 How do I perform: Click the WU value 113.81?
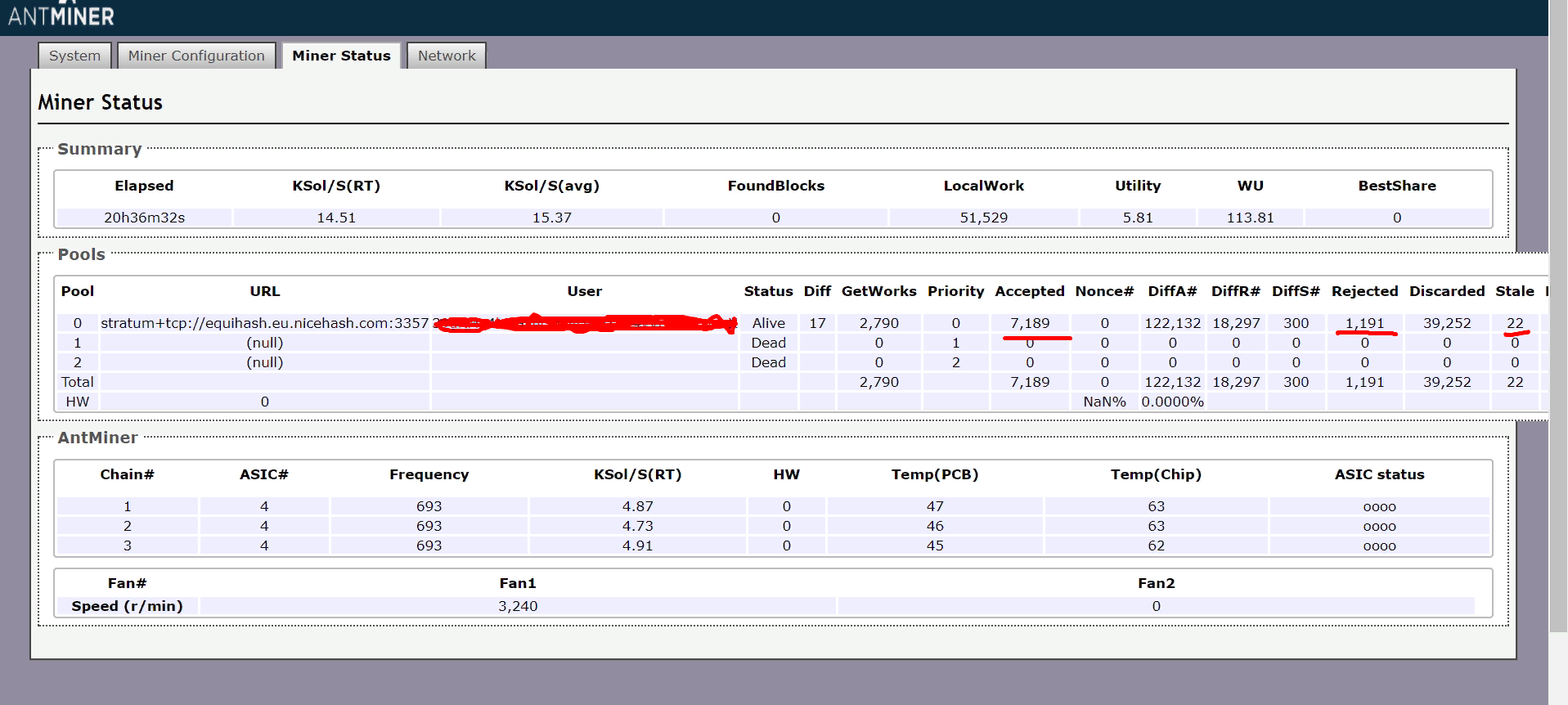[1250, 218]
